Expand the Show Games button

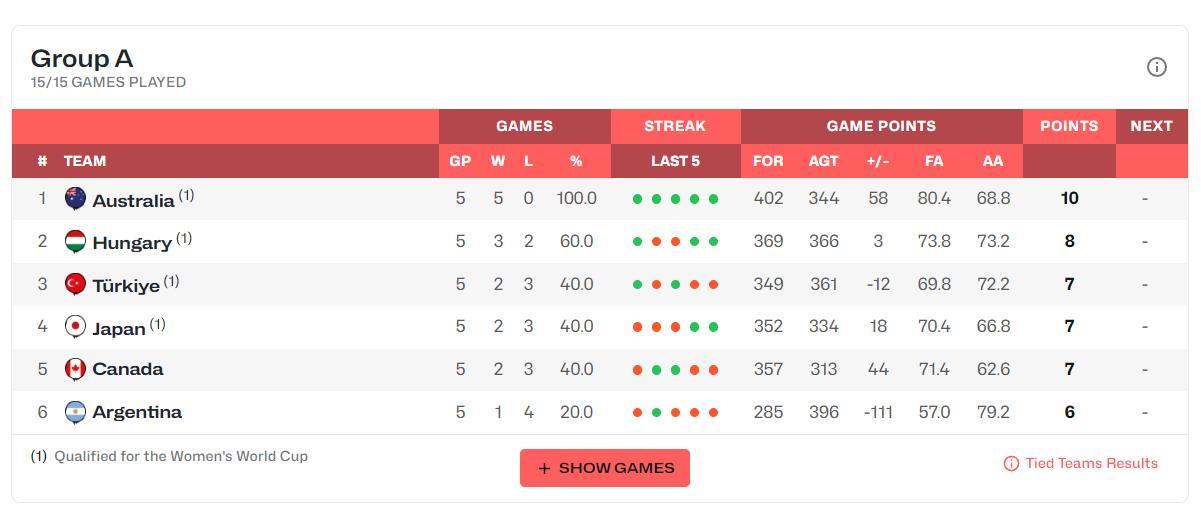pyautogui.click(x=605, y=468)
